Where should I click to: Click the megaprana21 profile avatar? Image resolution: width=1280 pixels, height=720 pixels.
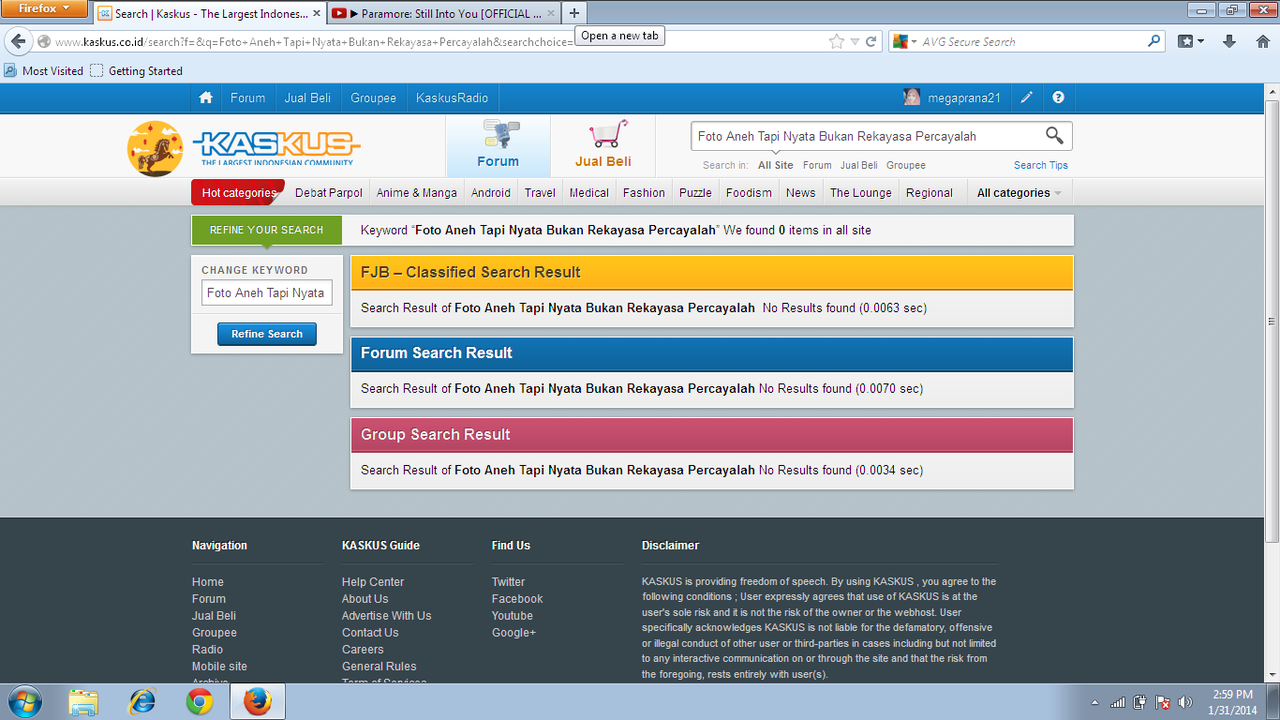point(912,97)
